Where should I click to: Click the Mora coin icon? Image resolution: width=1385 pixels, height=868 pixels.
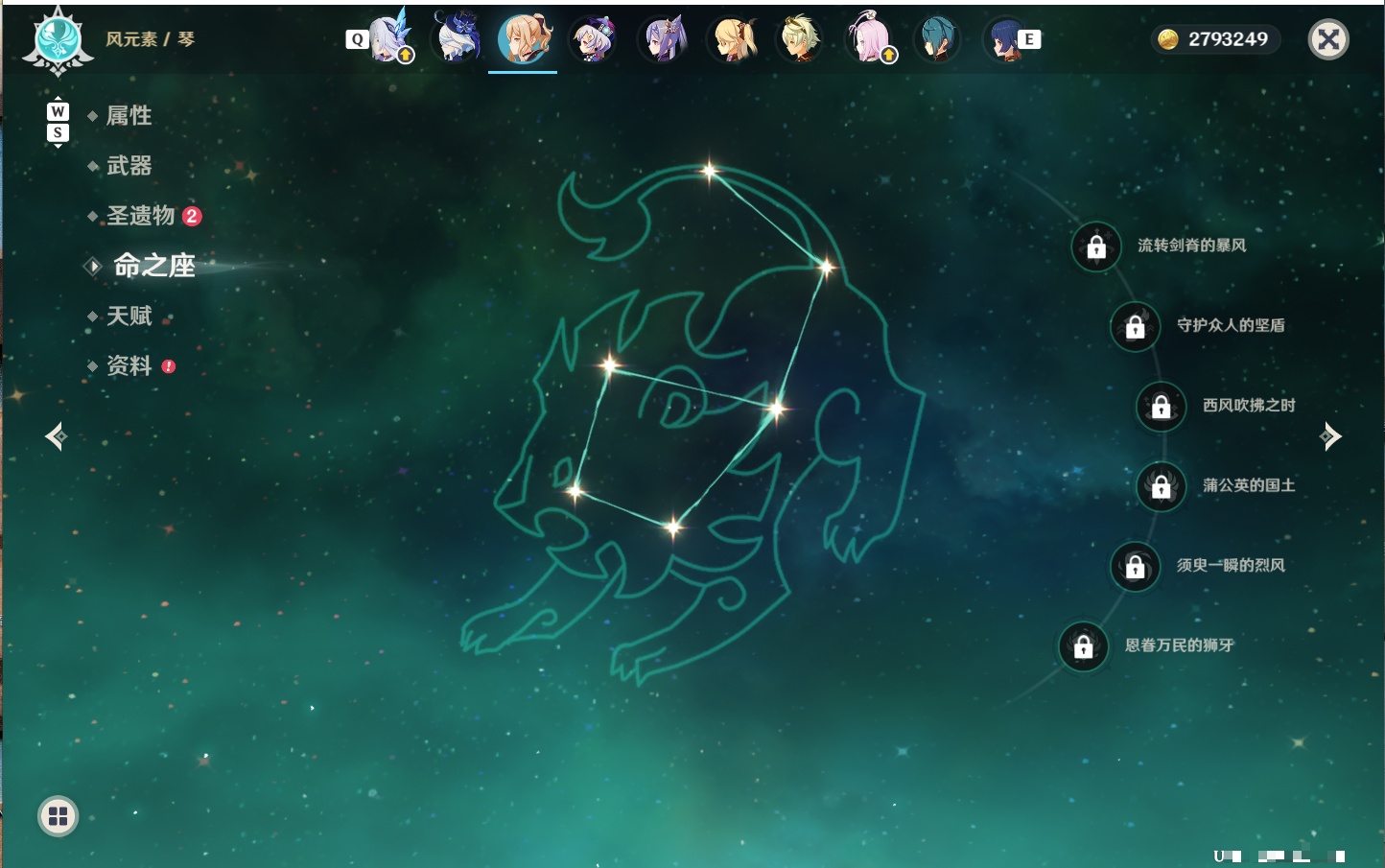point(1167,39)
